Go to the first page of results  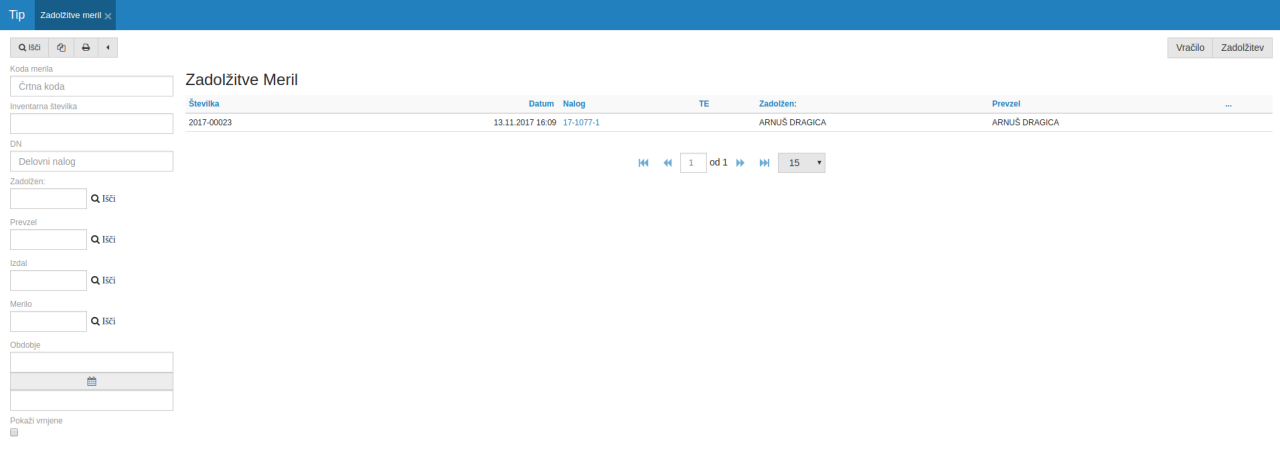[x=643, y=162]
